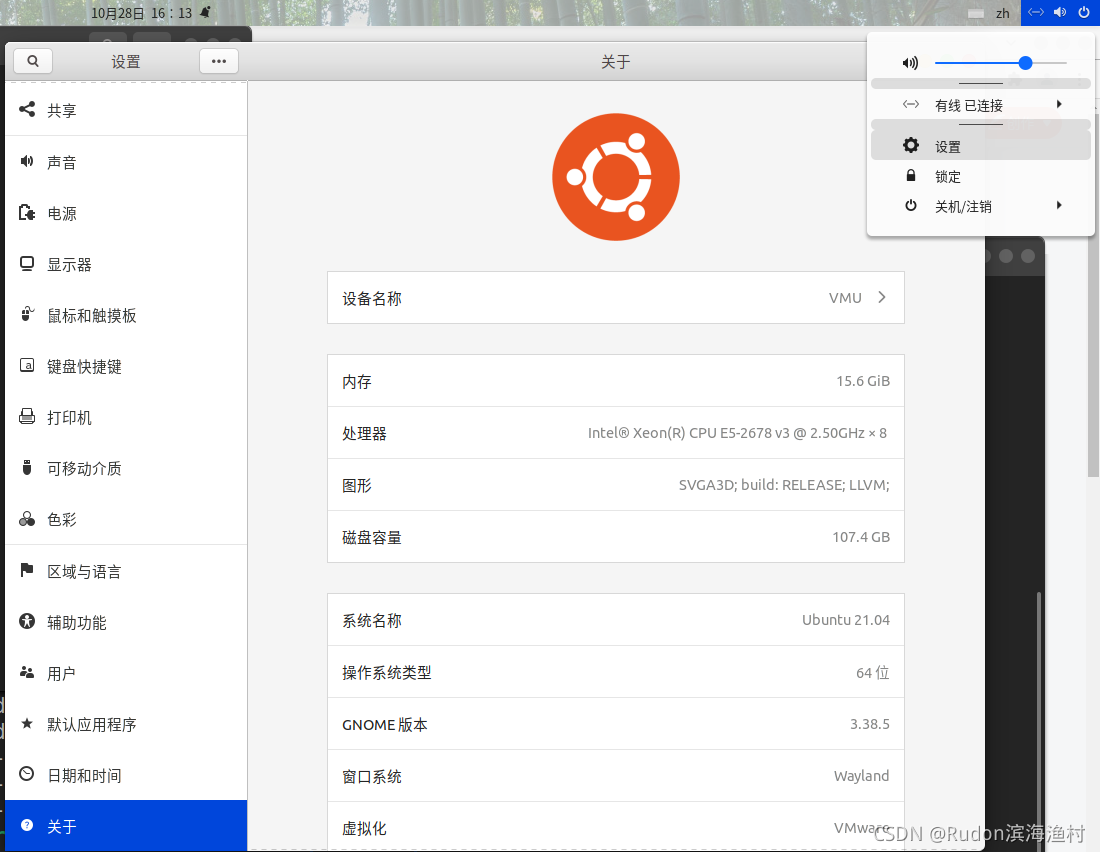Screen dimensions: 1100x852
Task: Click the power plug icon beside 电源
Action: [x=27, y=213]
